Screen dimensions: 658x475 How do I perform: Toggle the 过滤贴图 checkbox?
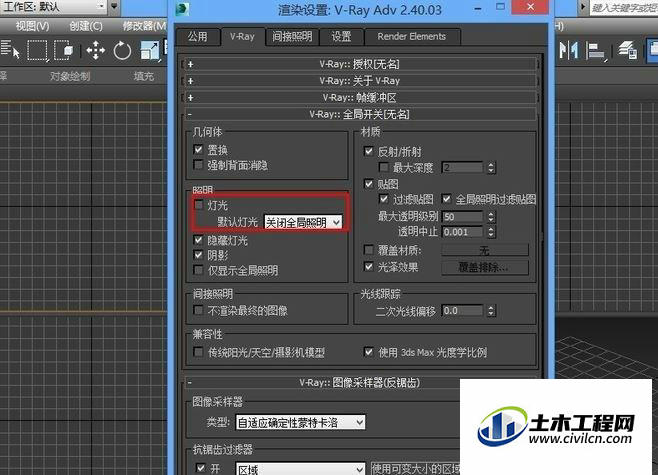384,199
